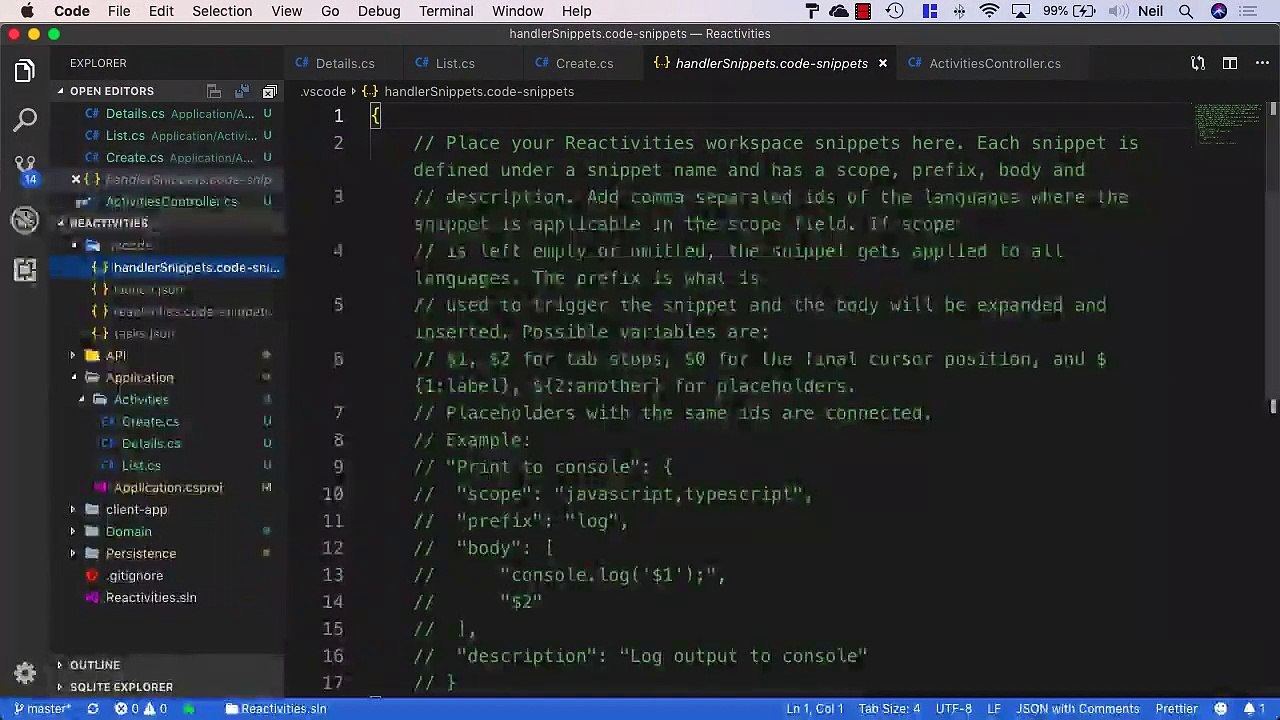Open notifications bell in status bar

[x=1254, y=708]
